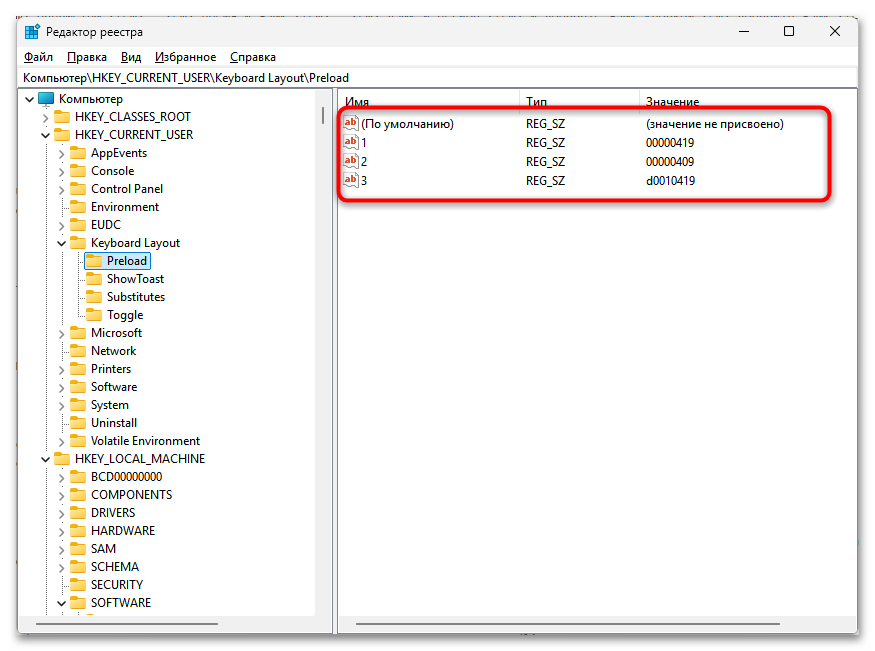Collapse the Компьютер root node
875x651 pixels.
pos(30,99)
